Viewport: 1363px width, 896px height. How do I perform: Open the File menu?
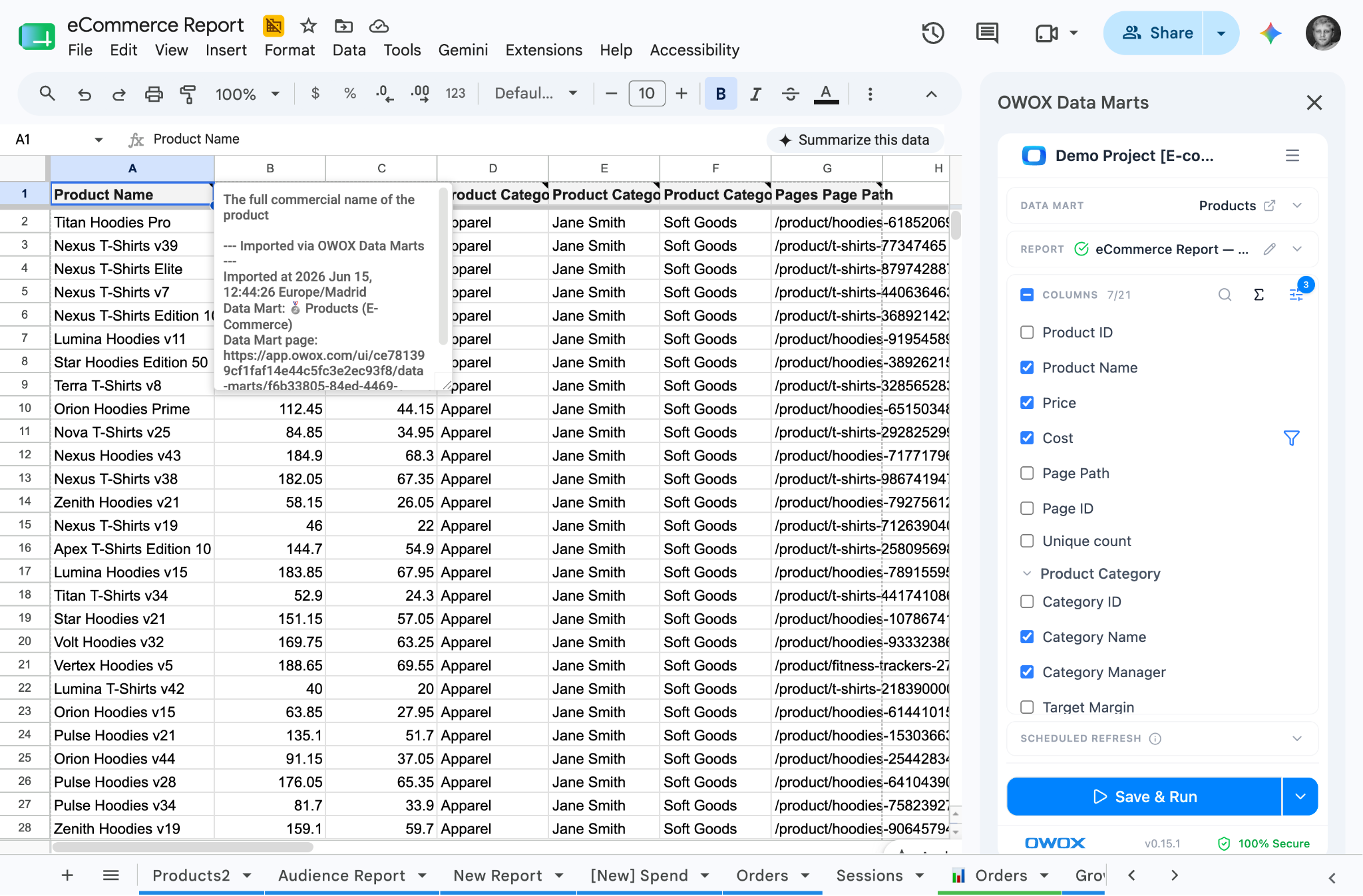(x=80, y=51)
